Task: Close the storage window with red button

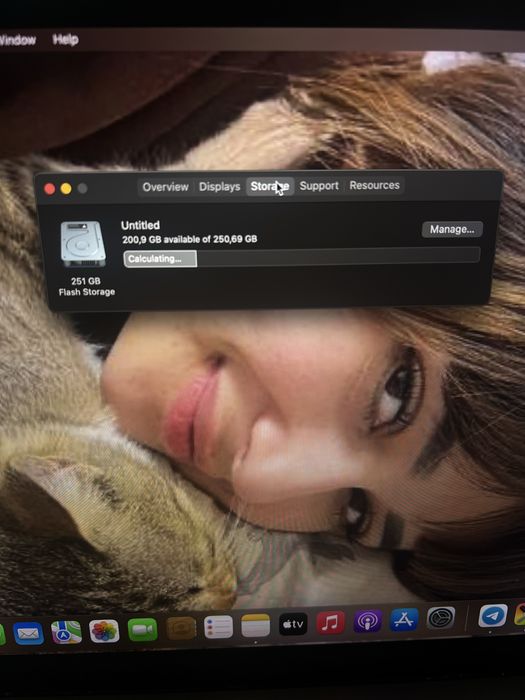Action: click(50, 189)
